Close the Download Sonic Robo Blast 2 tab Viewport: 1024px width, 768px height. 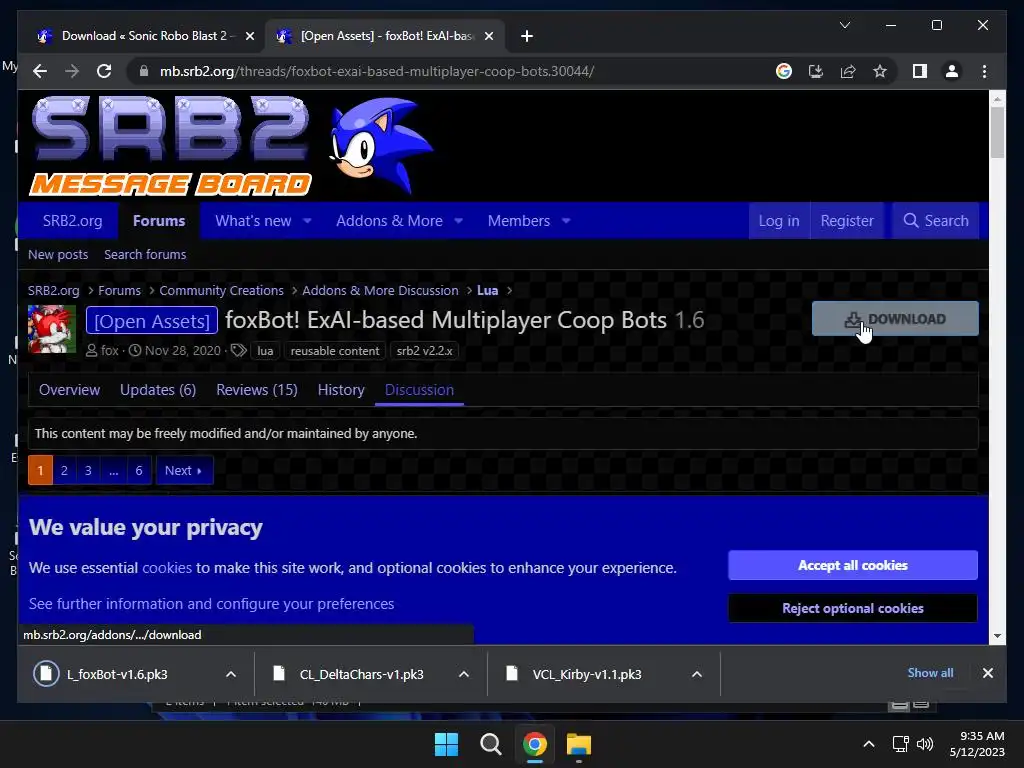point(249,36)
